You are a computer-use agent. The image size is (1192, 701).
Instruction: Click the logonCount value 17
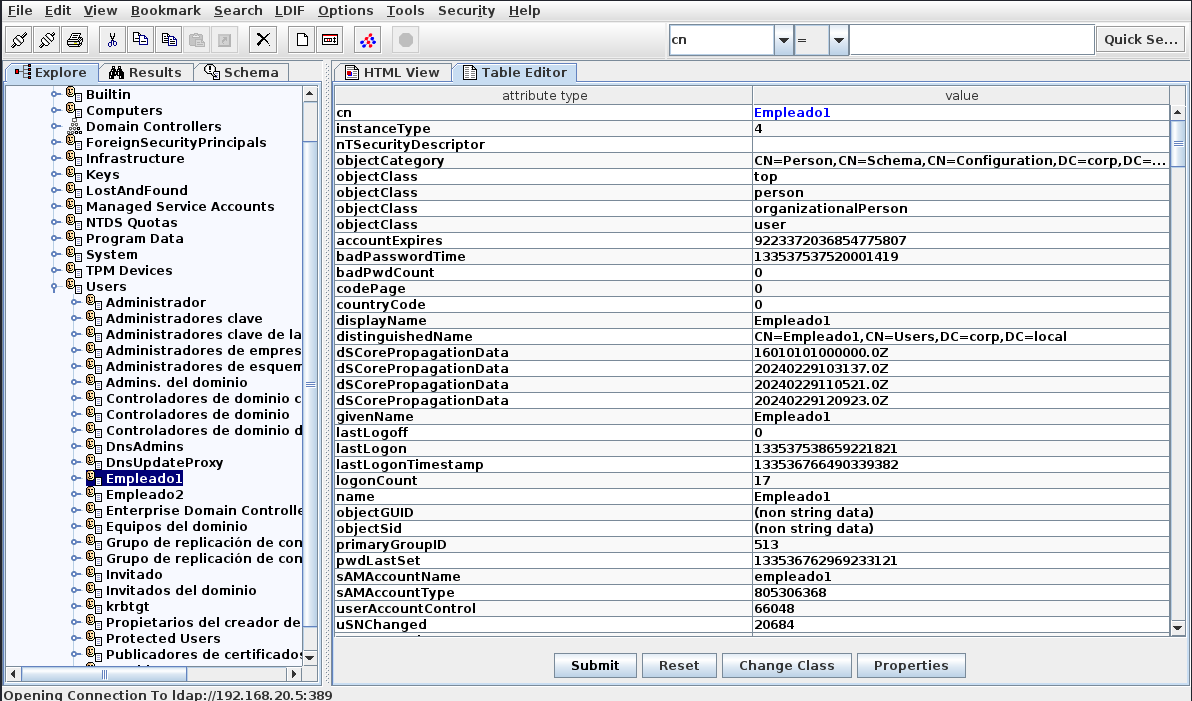[961, 481]
